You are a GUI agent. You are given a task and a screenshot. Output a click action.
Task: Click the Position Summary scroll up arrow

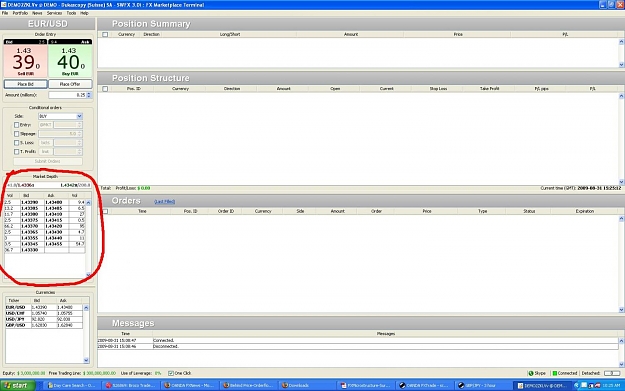621,41
